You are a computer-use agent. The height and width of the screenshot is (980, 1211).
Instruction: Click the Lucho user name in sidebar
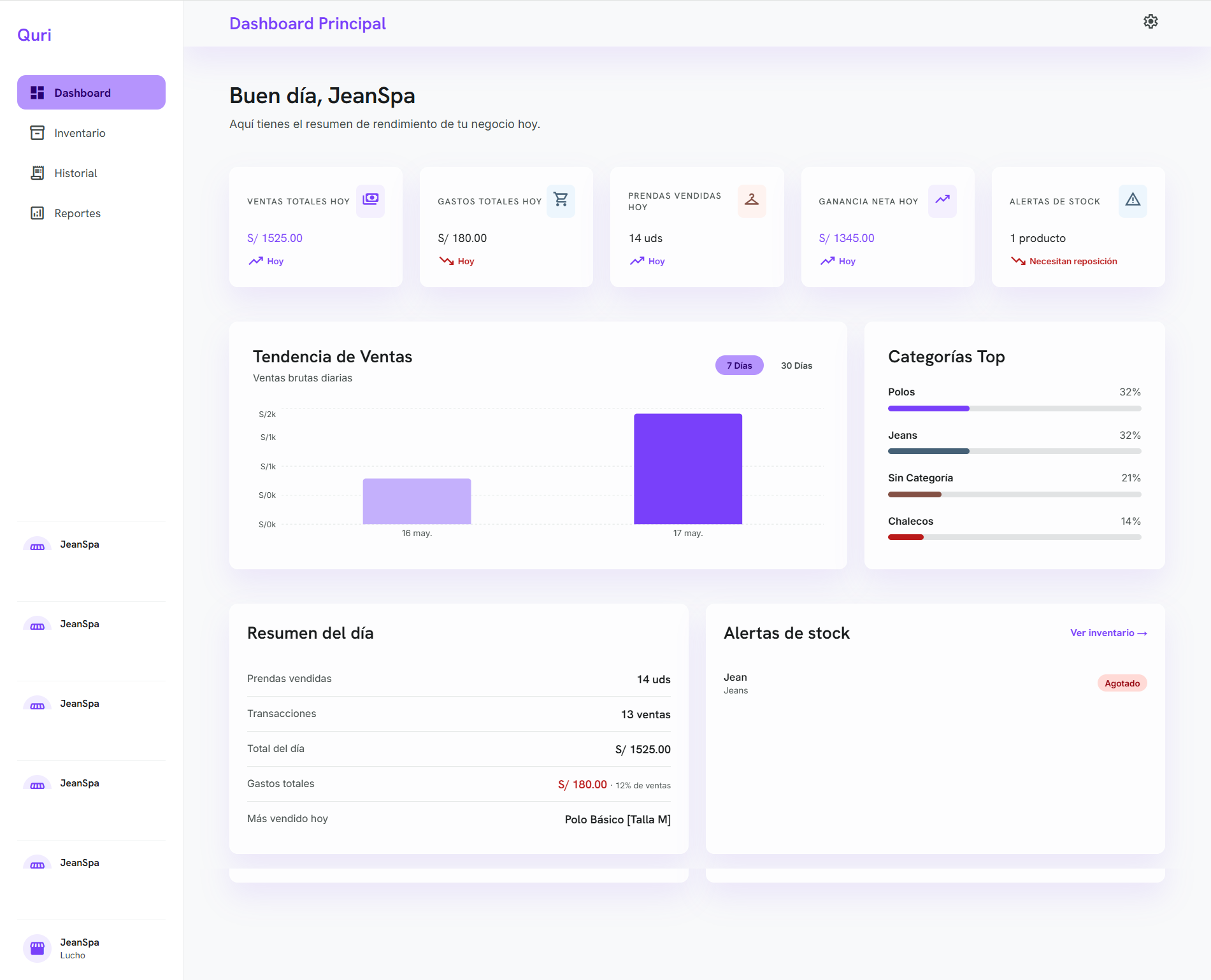click(73, 955)
